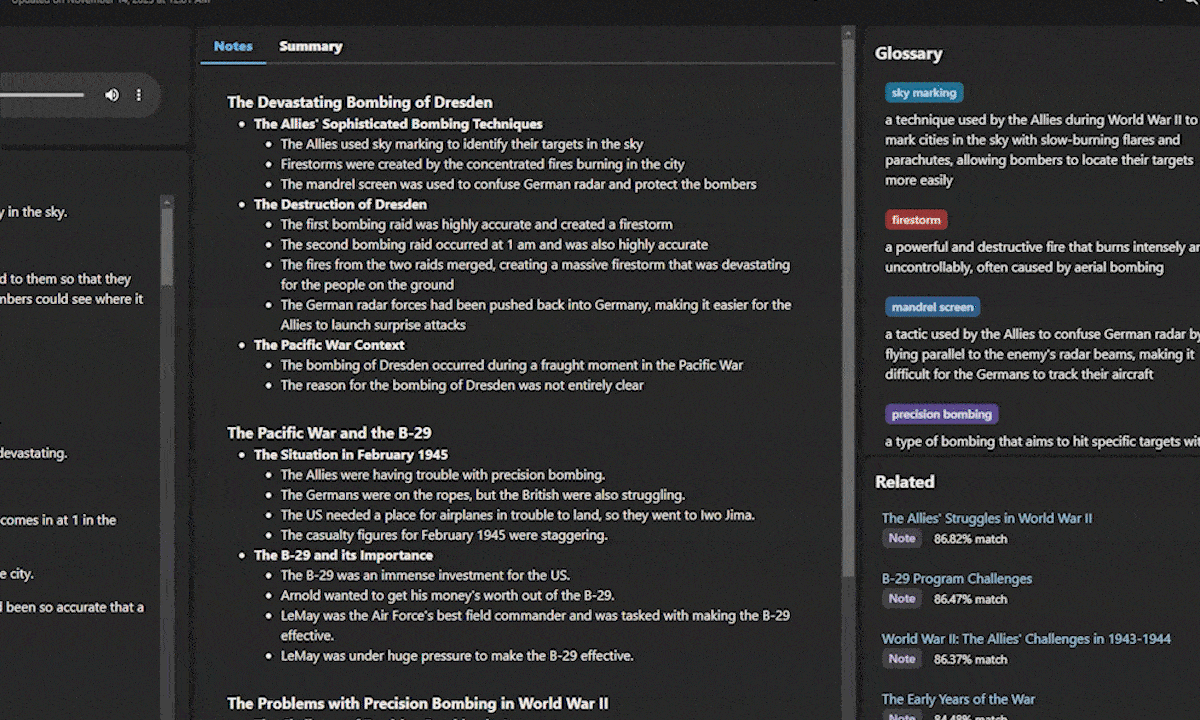The width and height of the screenshot is (1200, 720).
Task: Click the "Devastating Bombing of Dresden" heading
Action: tap(359, 102)
